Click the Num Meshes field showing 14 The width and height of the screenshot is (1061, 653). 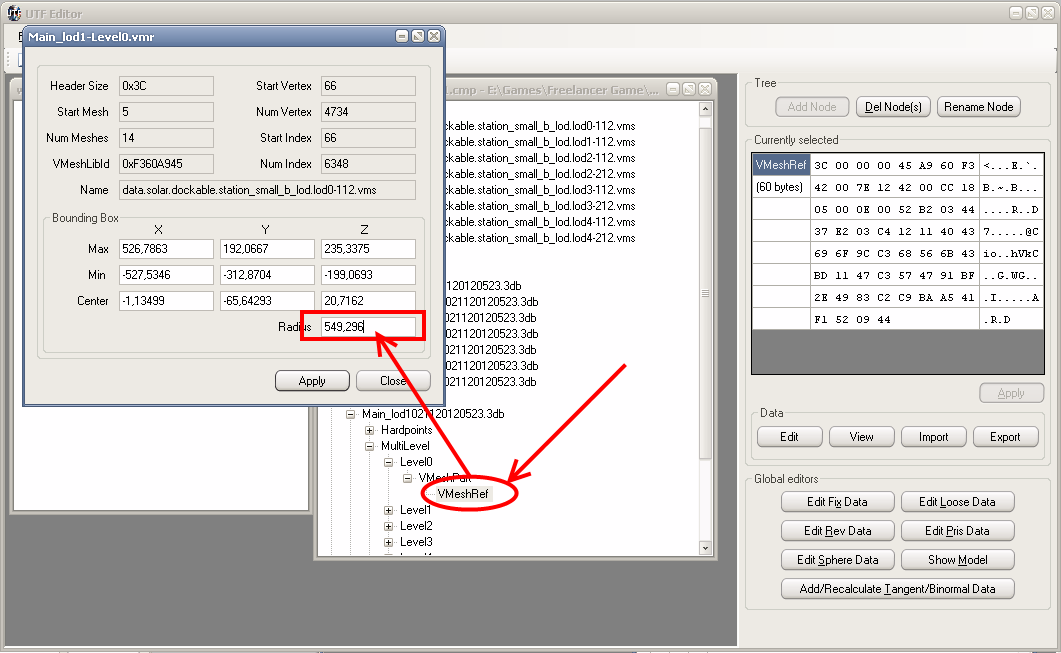(x=166, y=138)
